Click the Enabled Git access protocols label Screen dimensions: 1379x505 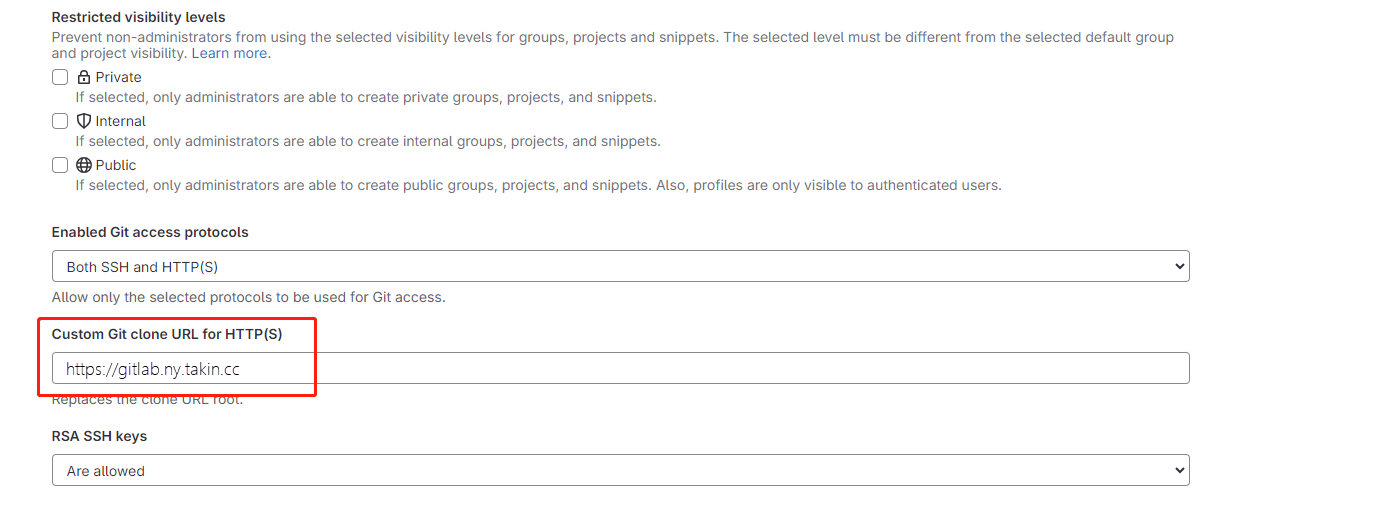point(150,232)
